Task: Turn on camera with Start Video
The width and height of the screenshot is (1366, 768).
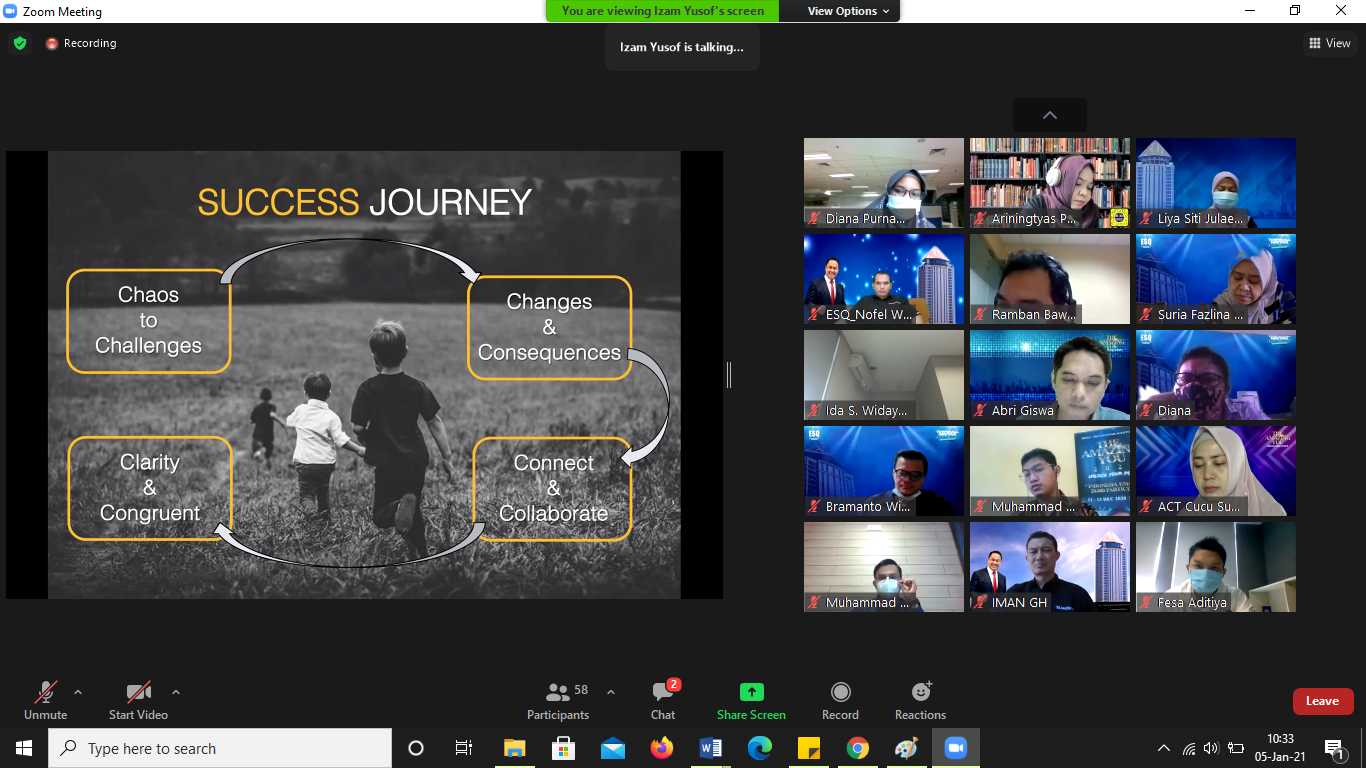Action: [138, 700]
